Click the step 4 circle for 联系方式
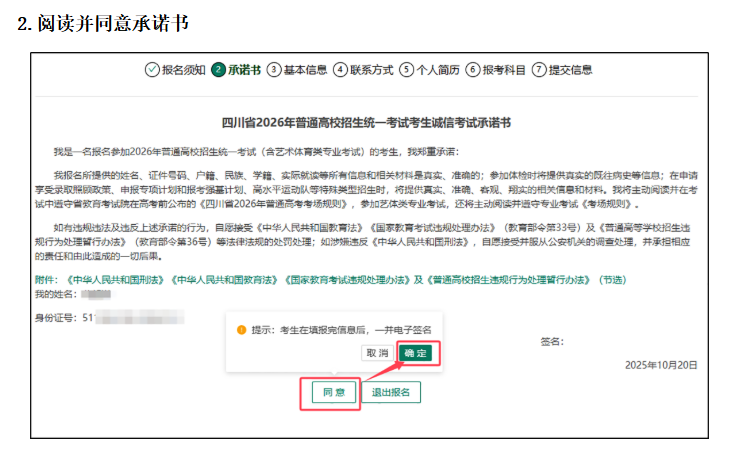Image resolution: width=732 pixels, height=464 pixels. (340, 70)
